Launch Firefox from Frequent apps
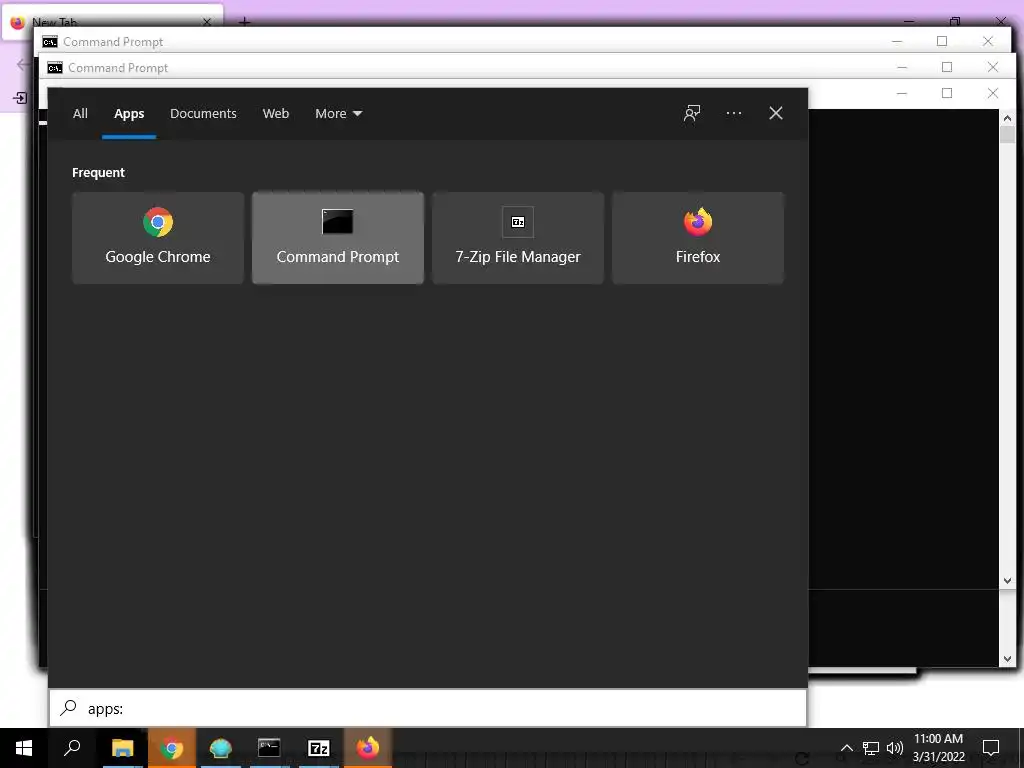 pyautogui.click(x=697, y=238)
